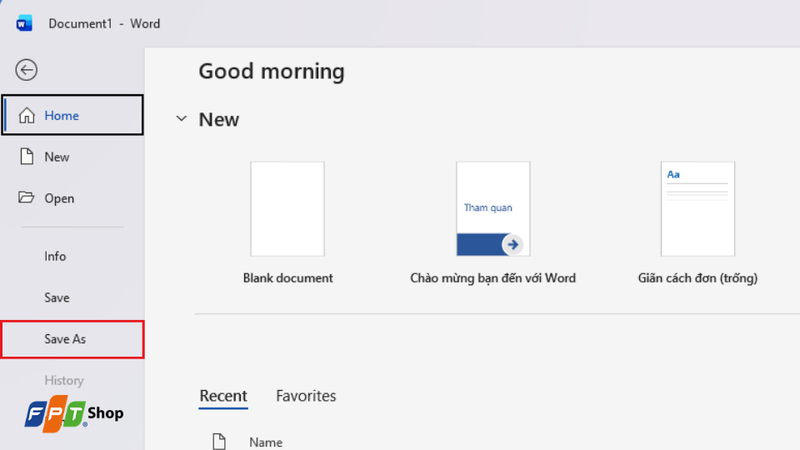Click the back arrow circle icon
This screenshot has width=800, height=450.
(x=26, y=70)
